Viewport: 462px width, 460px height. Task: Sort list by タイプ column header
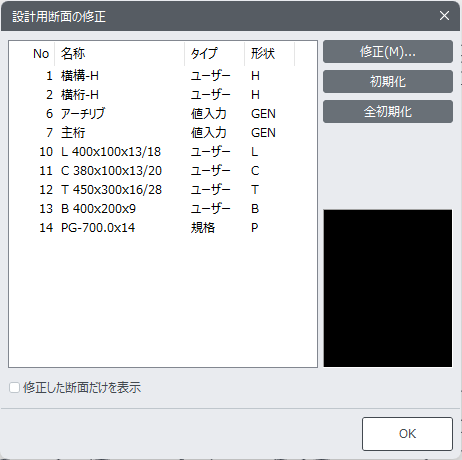pyautogui.click(x=215, y=53)
